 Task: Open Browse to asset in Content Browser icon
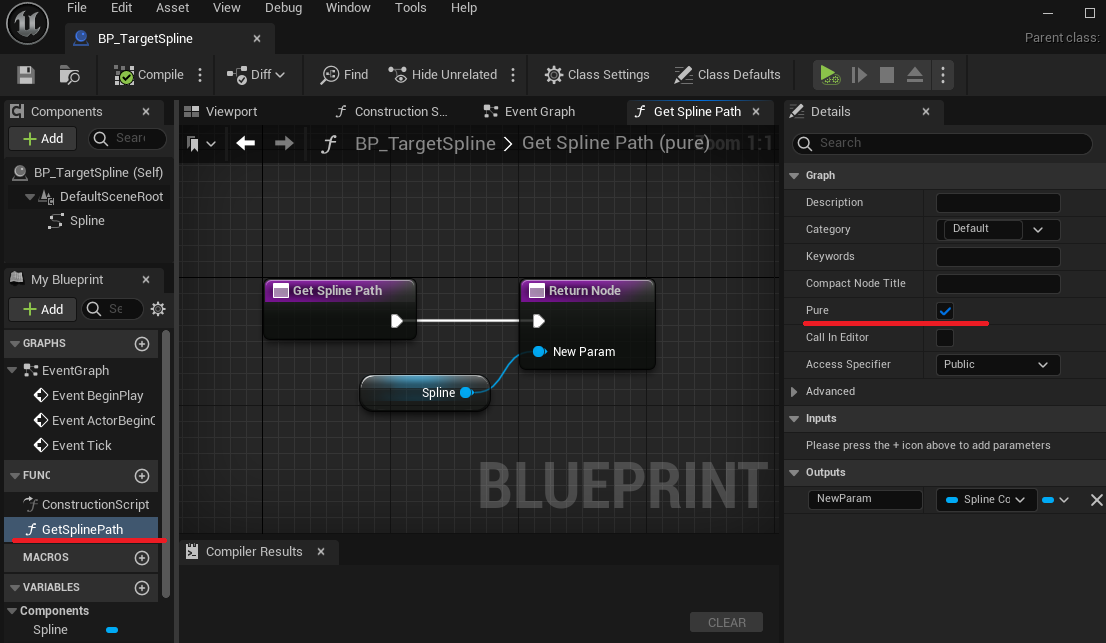click(x=69, y=75)
